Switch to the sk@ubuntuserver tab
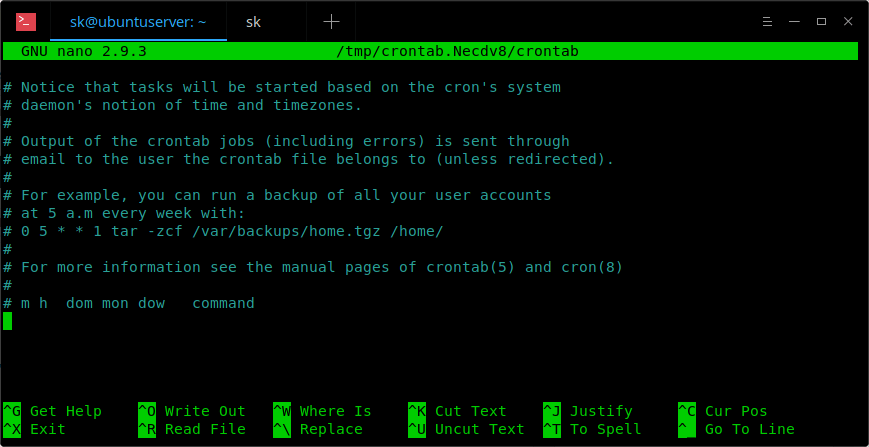This screenshot has height=447, width=869. pyautogui.click(x=138, y=22)
